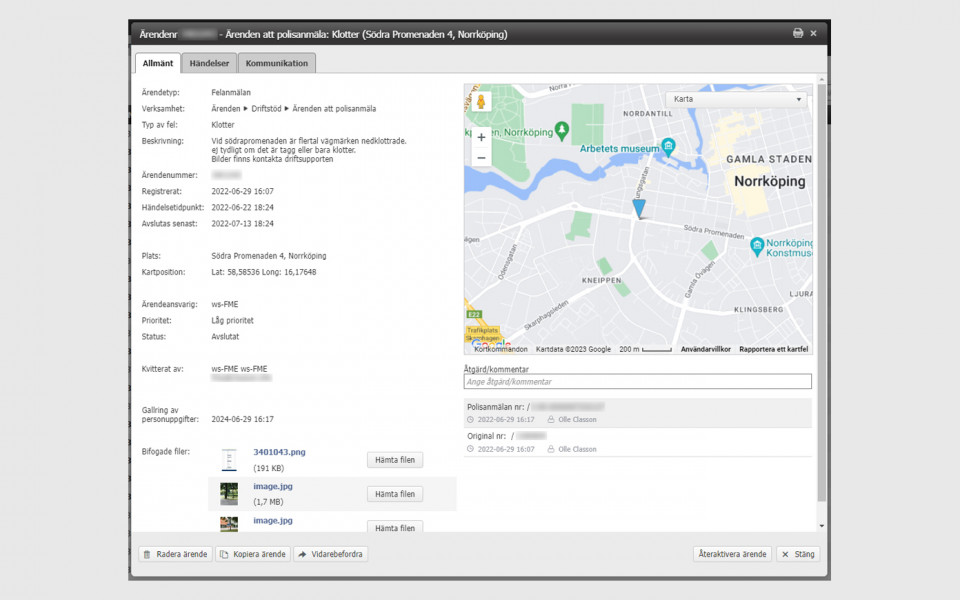This screenshot has width=960, height=600.
Task: Open the Karta map type dropdown
Action: tap(738, 99)
